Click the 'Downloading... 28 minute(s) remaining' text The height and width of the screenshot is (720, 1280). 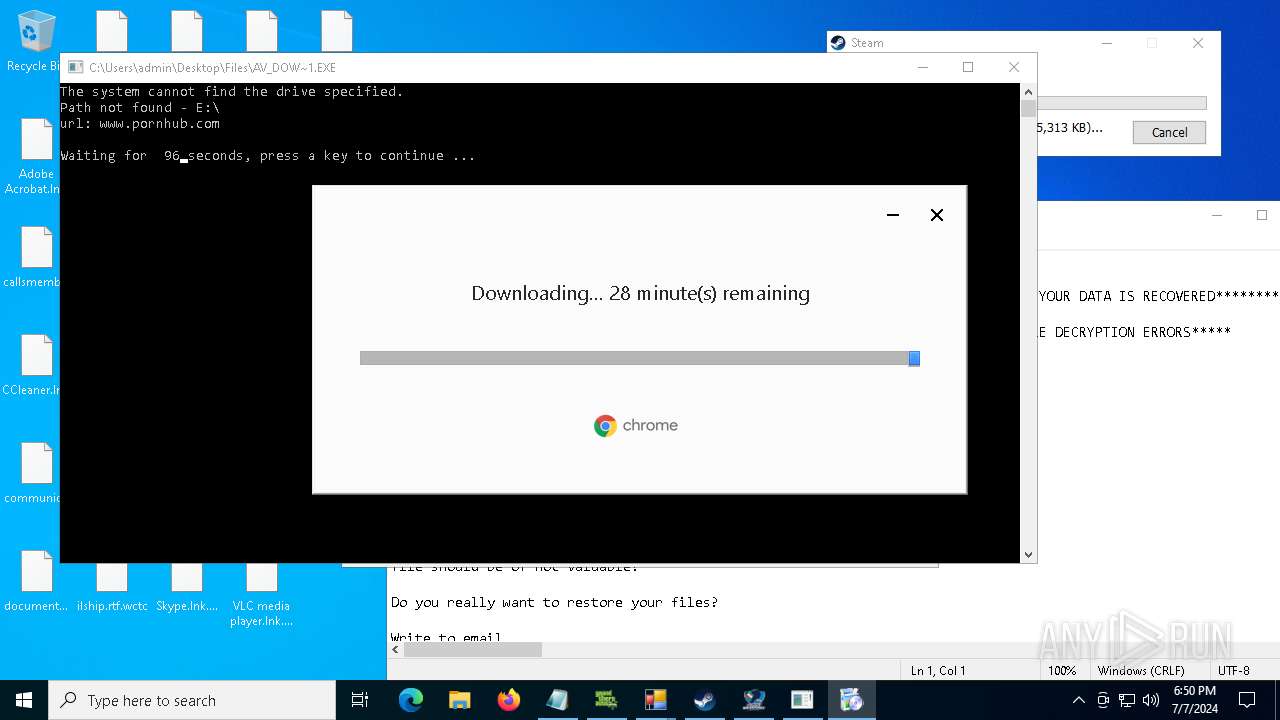point(640,293)
